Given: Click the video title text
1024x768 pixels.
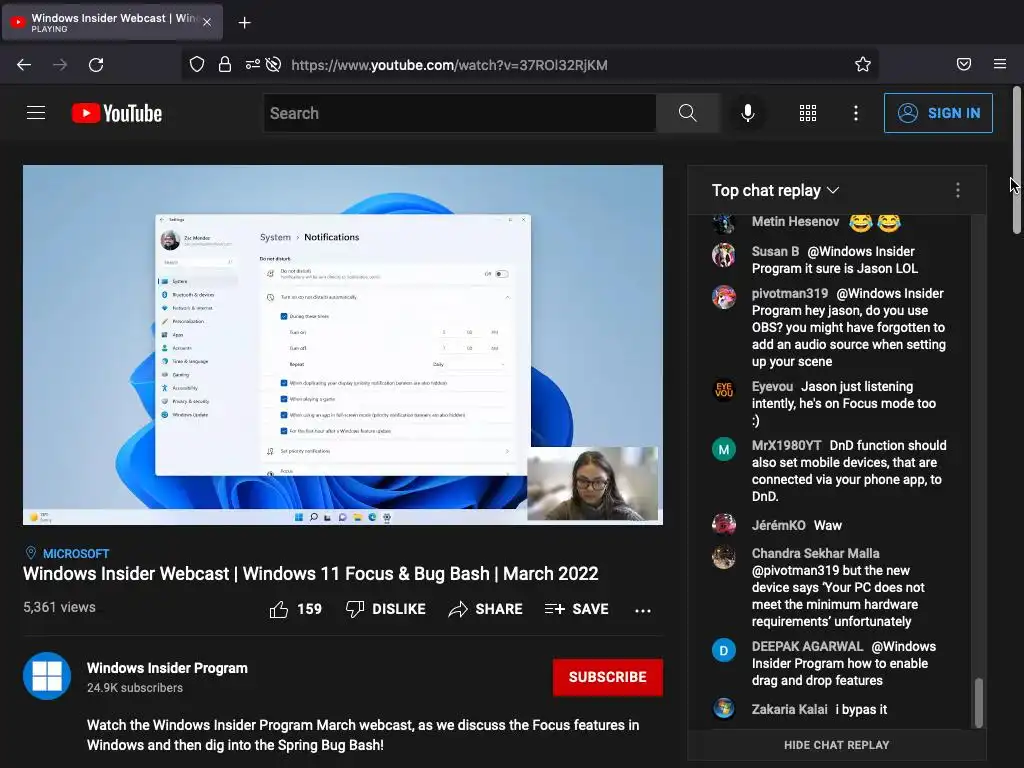Looking at the screenshot, I should 310,574.
